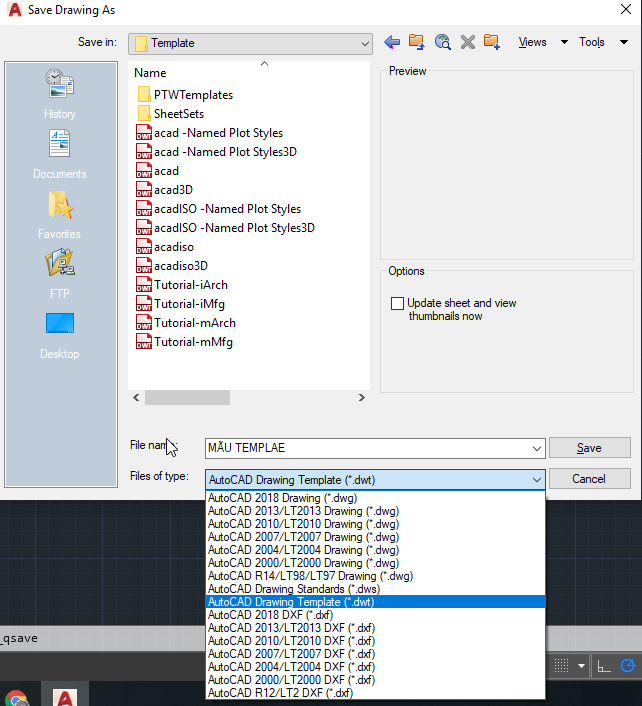Click the Cancel button

(x=589, y=479)
